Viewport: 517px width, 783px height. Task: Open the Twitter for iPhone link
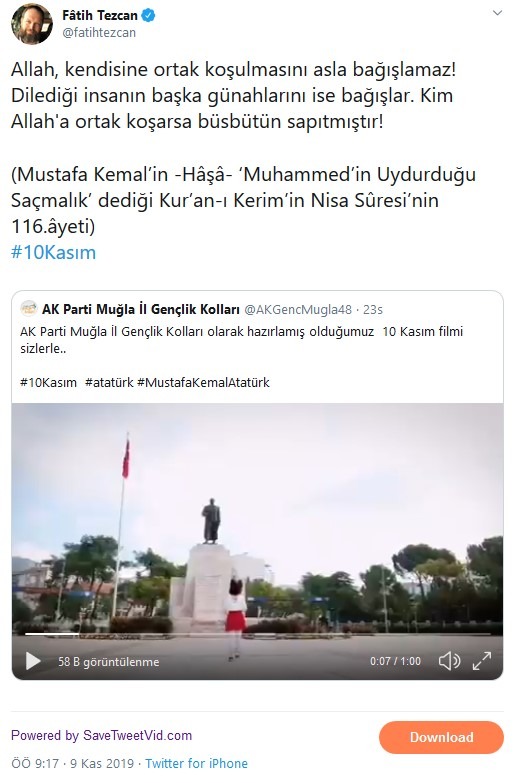pyautogui.click(x=196, y=764)
